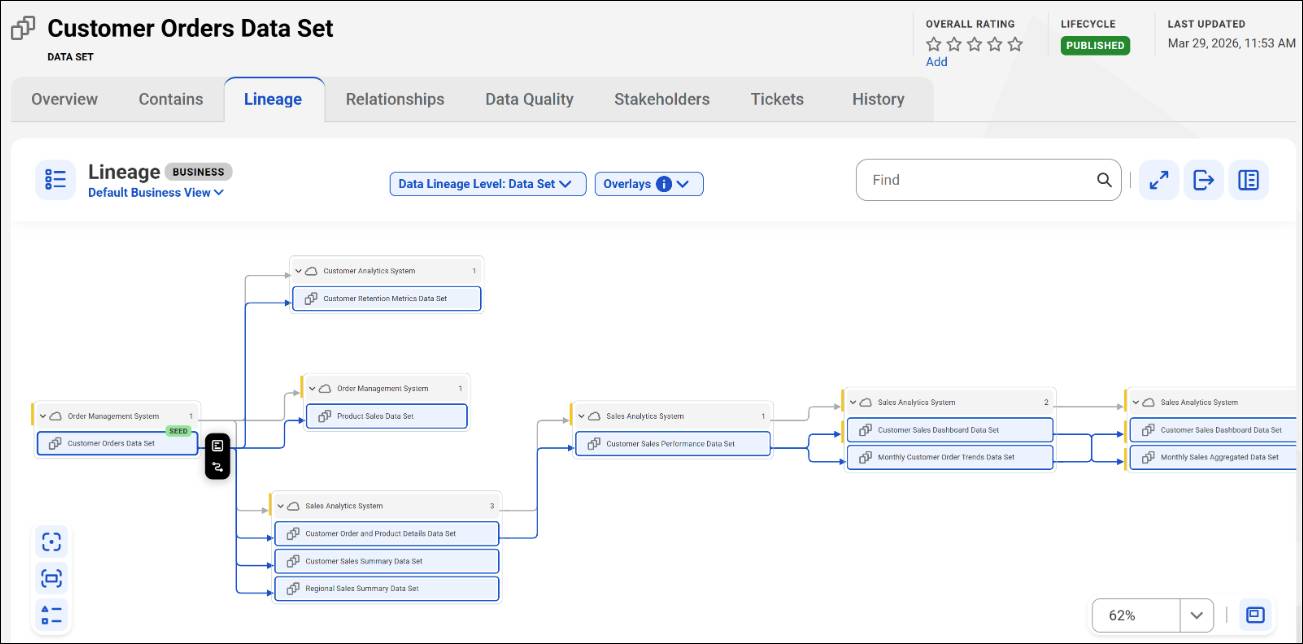Click upper icon in black node popup
The image size is (1303, 644).
pyautogui.click(x=218, y=446)
